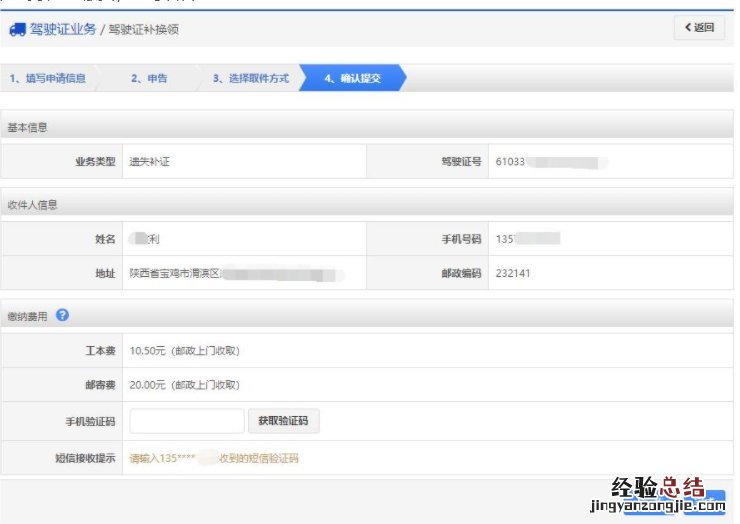
Task: Click the 基本信息 section header
Action: [28, 127]
